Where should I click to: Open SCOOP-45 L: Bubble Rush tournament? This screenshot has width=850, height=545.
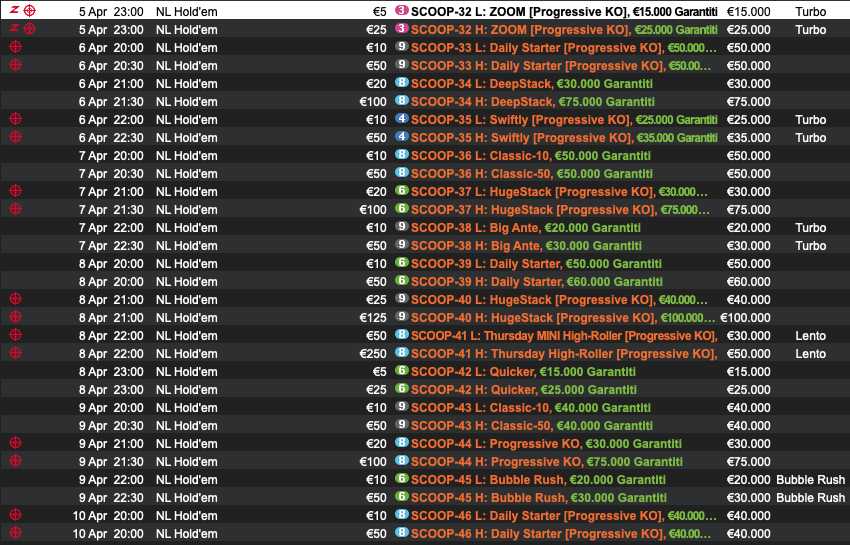pyautogui.click(x=538, y=480)
